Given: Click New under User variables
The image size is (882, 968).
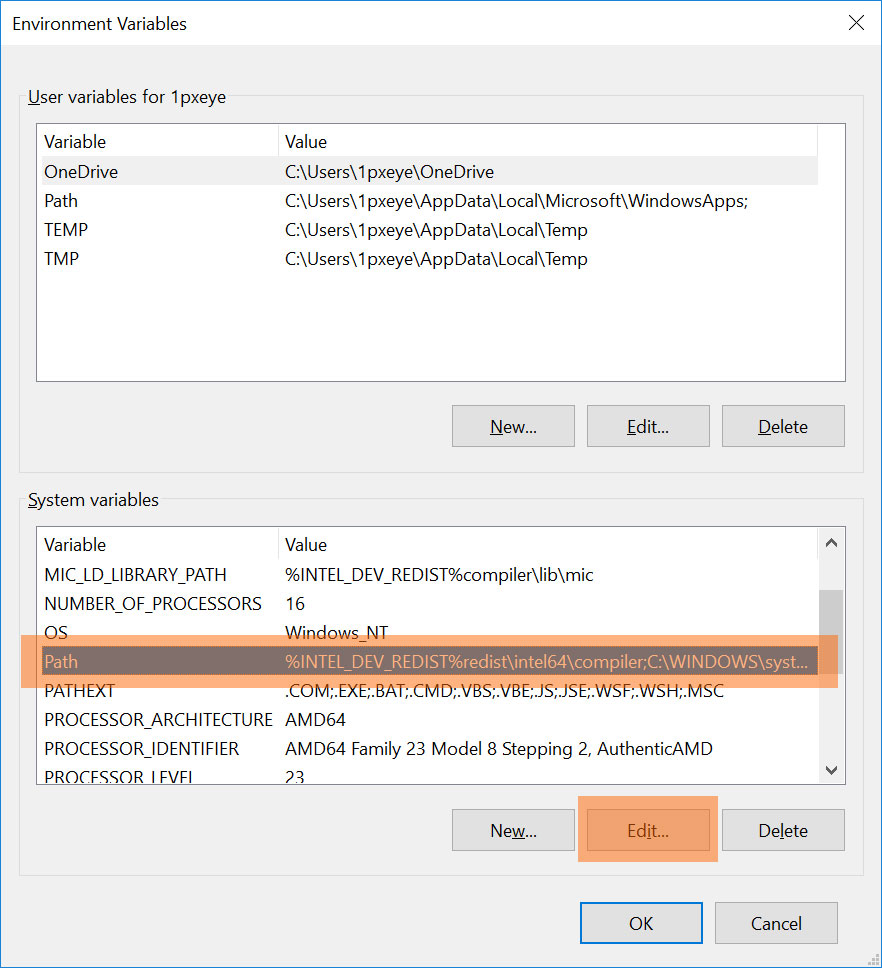Looking at the screenshot, I should click(513, 426).
